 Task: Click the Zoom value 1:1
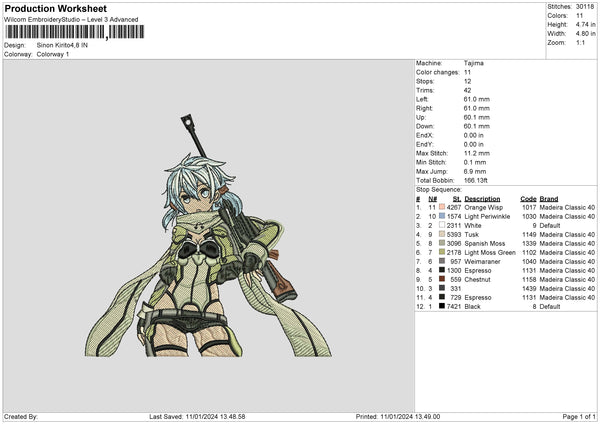[x=580, y=42]
